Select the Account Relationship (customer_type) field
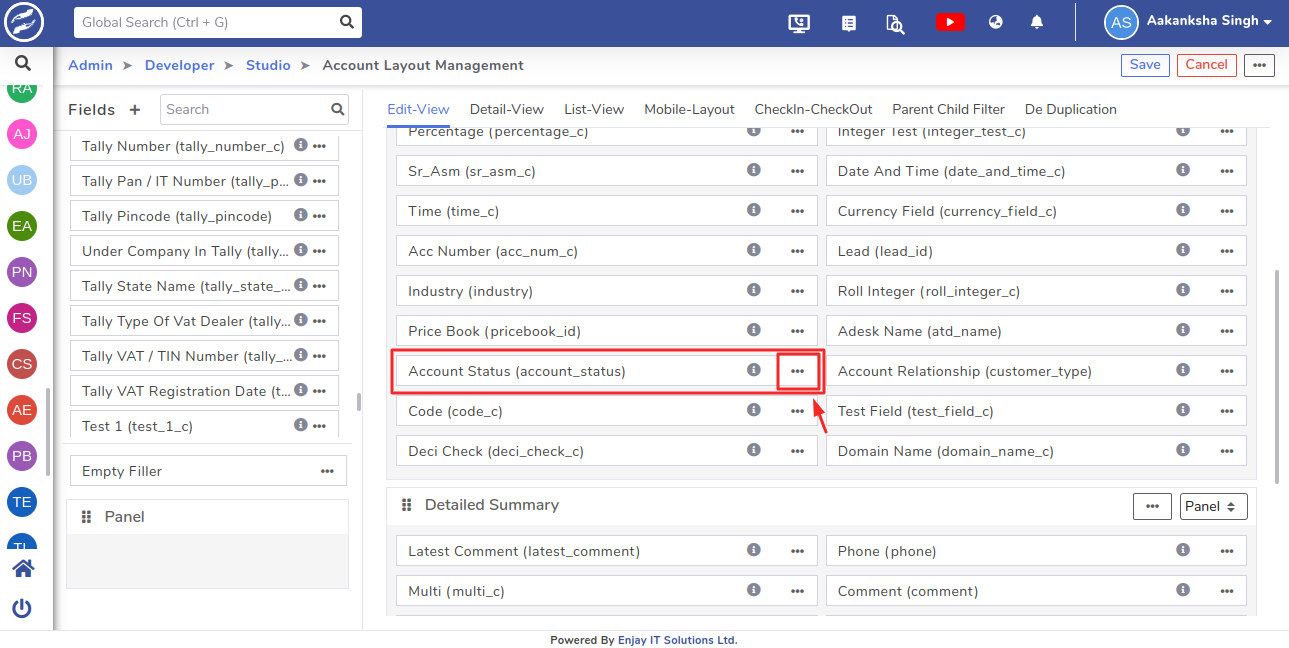The image size is (1289, 648). coord(1036,371)
